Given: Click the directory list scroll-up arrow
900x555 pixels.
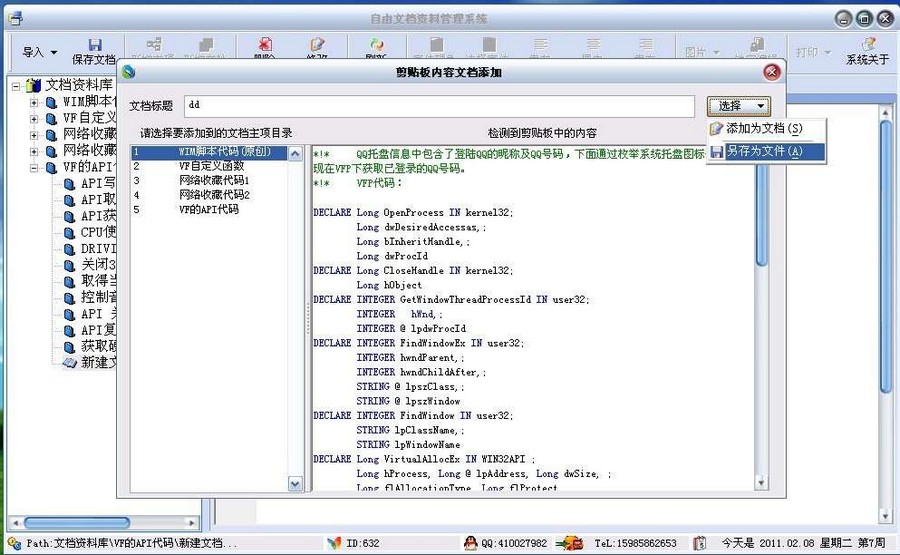Looking at the screenshot, I should point(295,154).
